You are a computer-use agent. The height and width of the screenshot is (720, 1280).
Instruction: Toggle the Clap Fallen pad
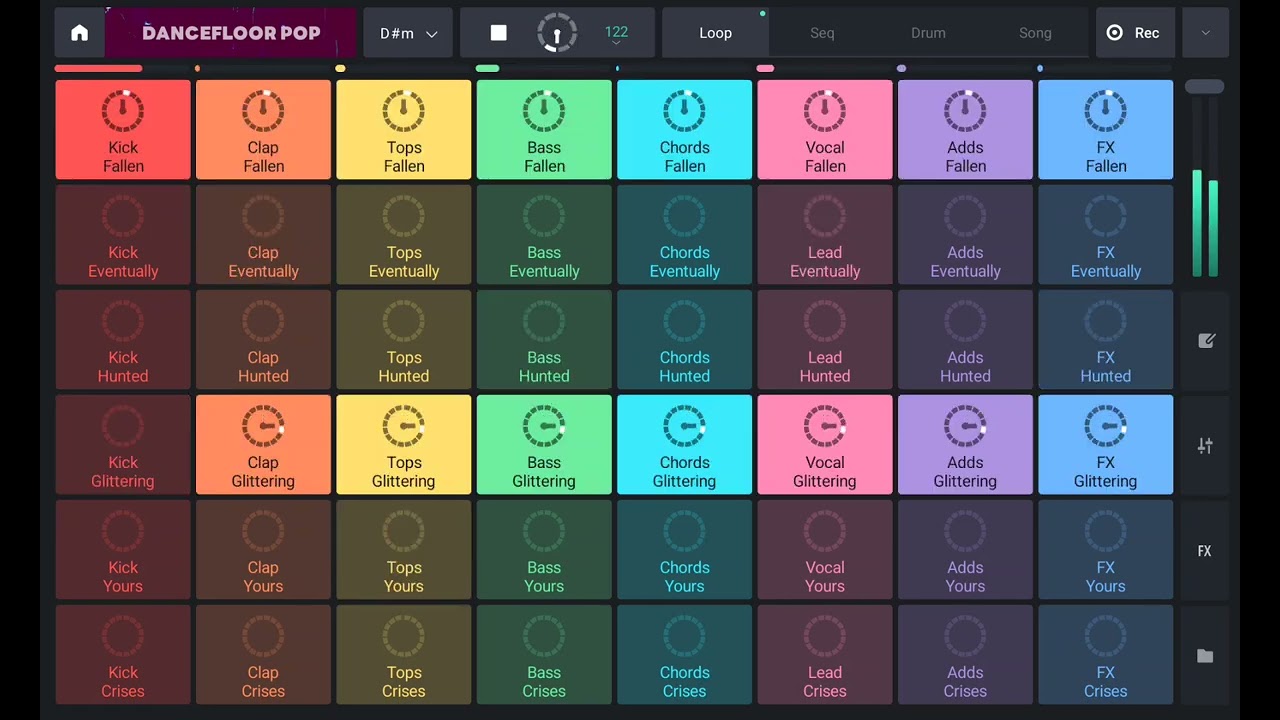click(x=263, y=130)
